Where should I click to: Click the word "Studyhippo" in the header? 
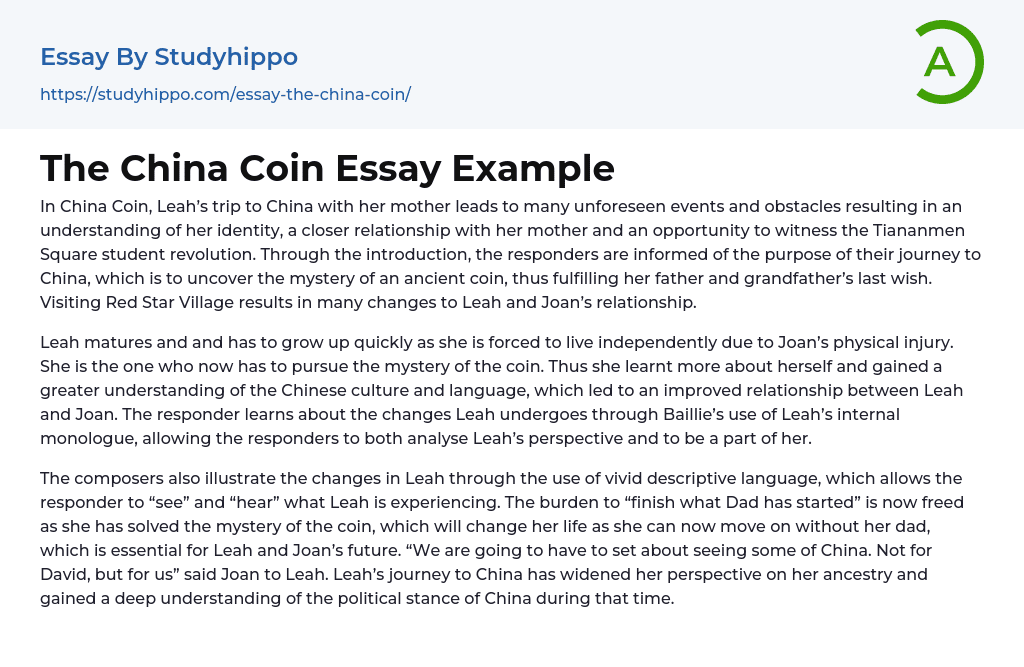(x=226, y=57)
